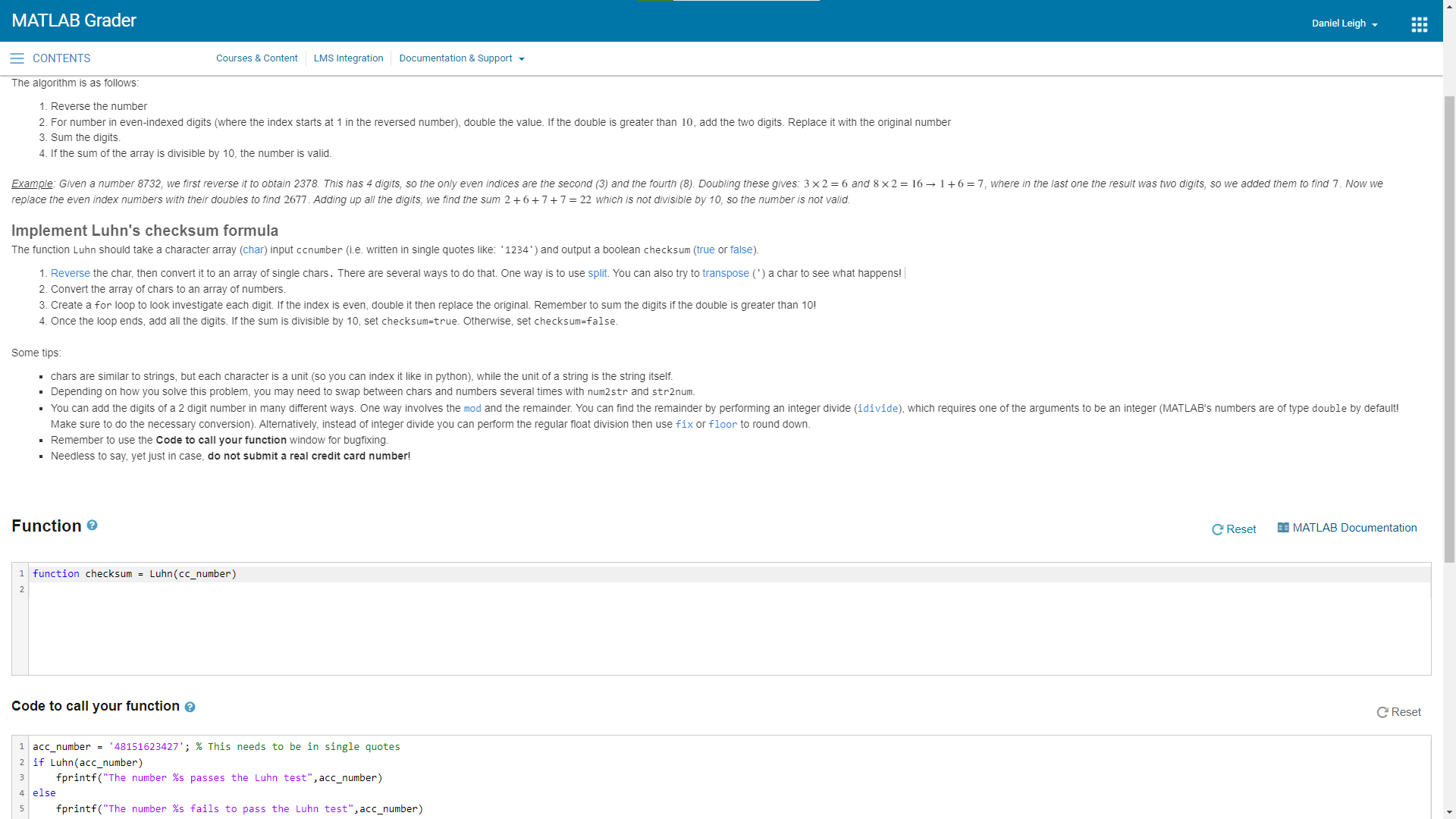Open the apps grid icon
The image size is (1456, 819).
click(1419, 24)
